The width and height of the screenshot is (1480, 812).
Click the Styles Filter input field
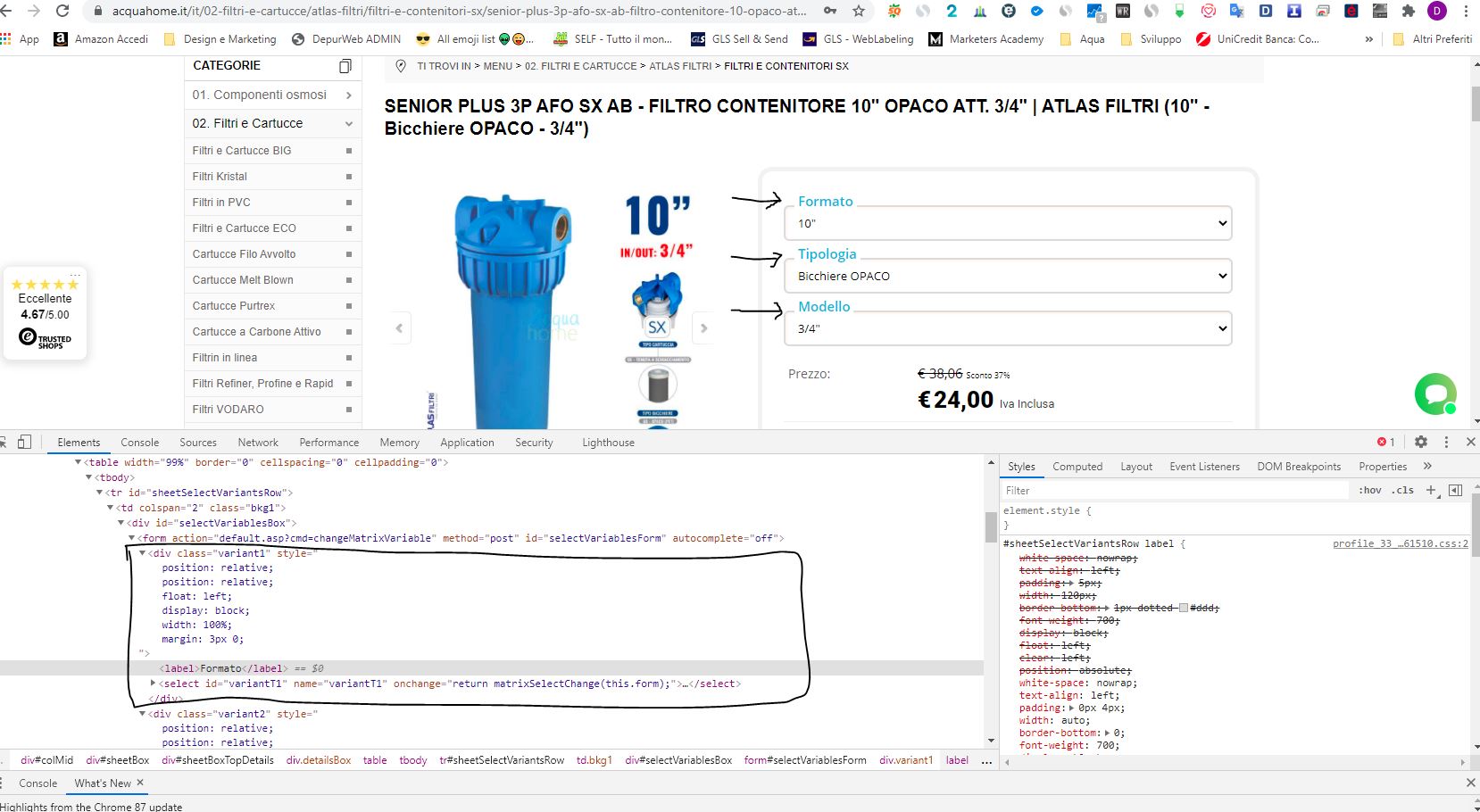click(1175, 490)
